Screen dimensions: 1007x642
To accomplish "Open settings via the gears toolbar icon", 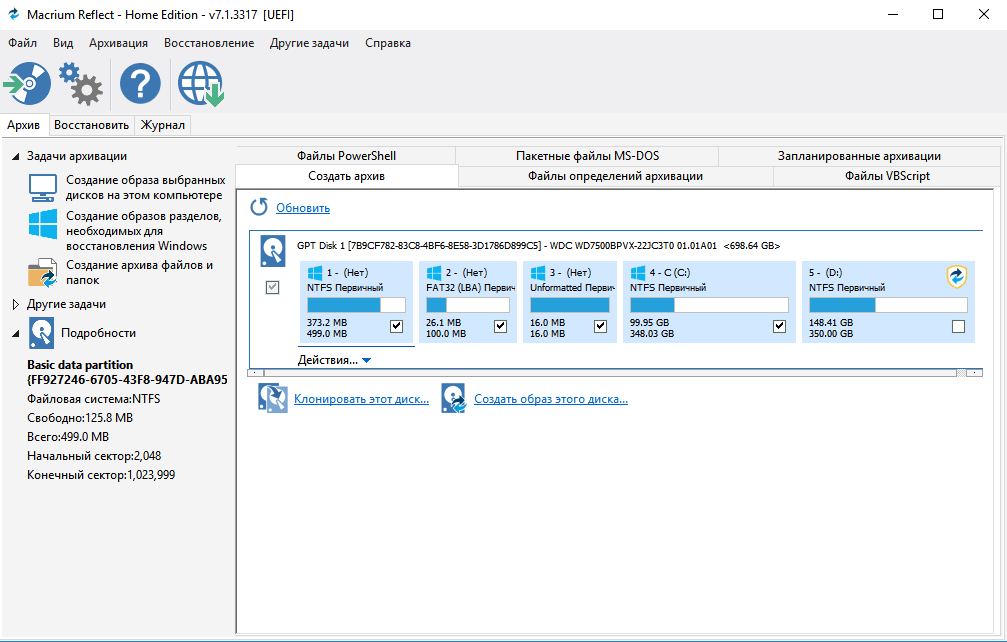I will [x=81, y=83].
